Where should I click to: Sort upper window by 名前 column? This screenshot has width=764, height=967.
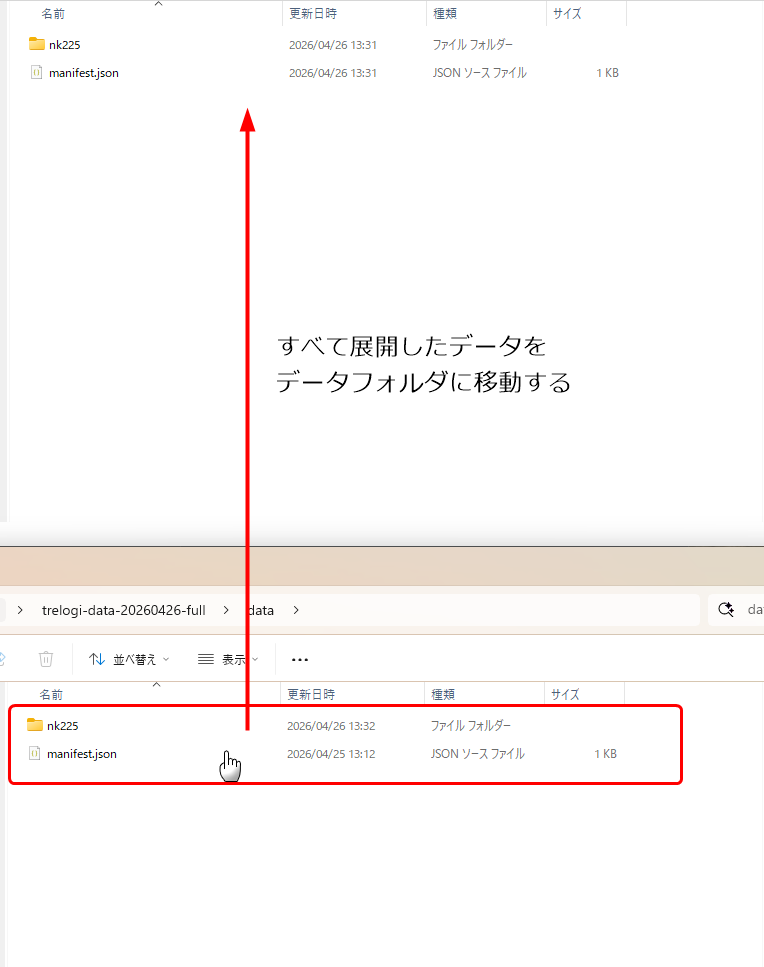tap(53, 14)
